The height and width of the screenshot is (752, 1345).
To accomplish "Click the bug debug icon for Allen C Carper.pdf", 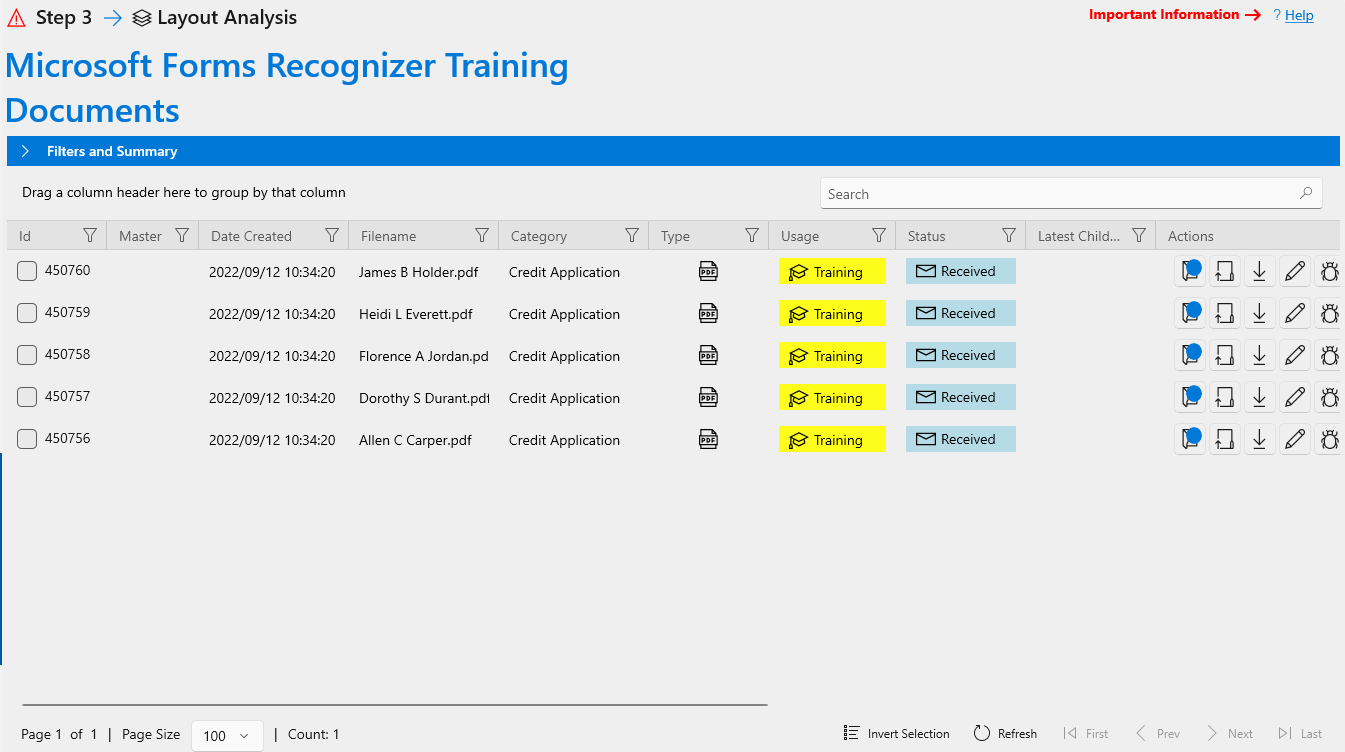I will coord(1329,439).
